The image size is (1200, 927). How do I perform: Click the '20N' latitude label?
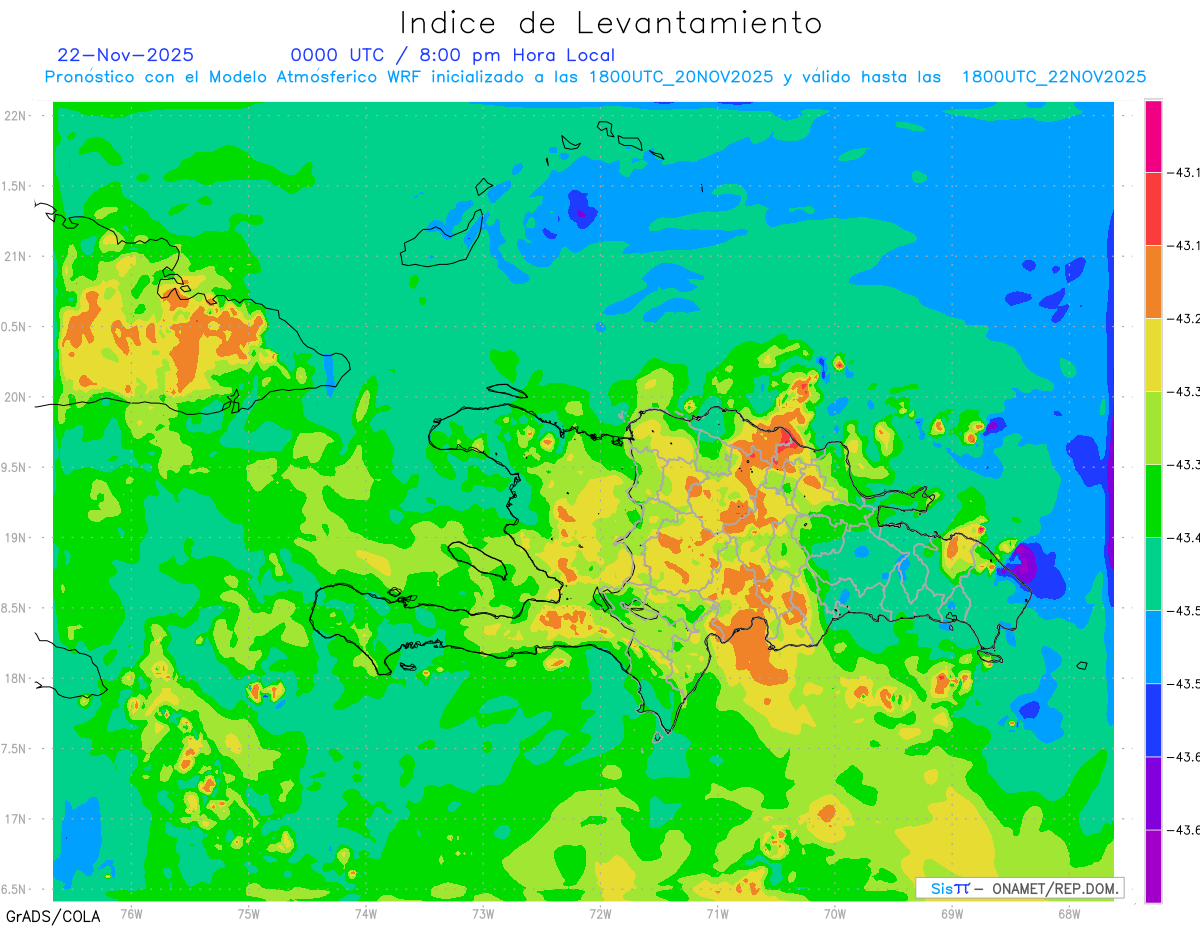[x=17, y=397]
